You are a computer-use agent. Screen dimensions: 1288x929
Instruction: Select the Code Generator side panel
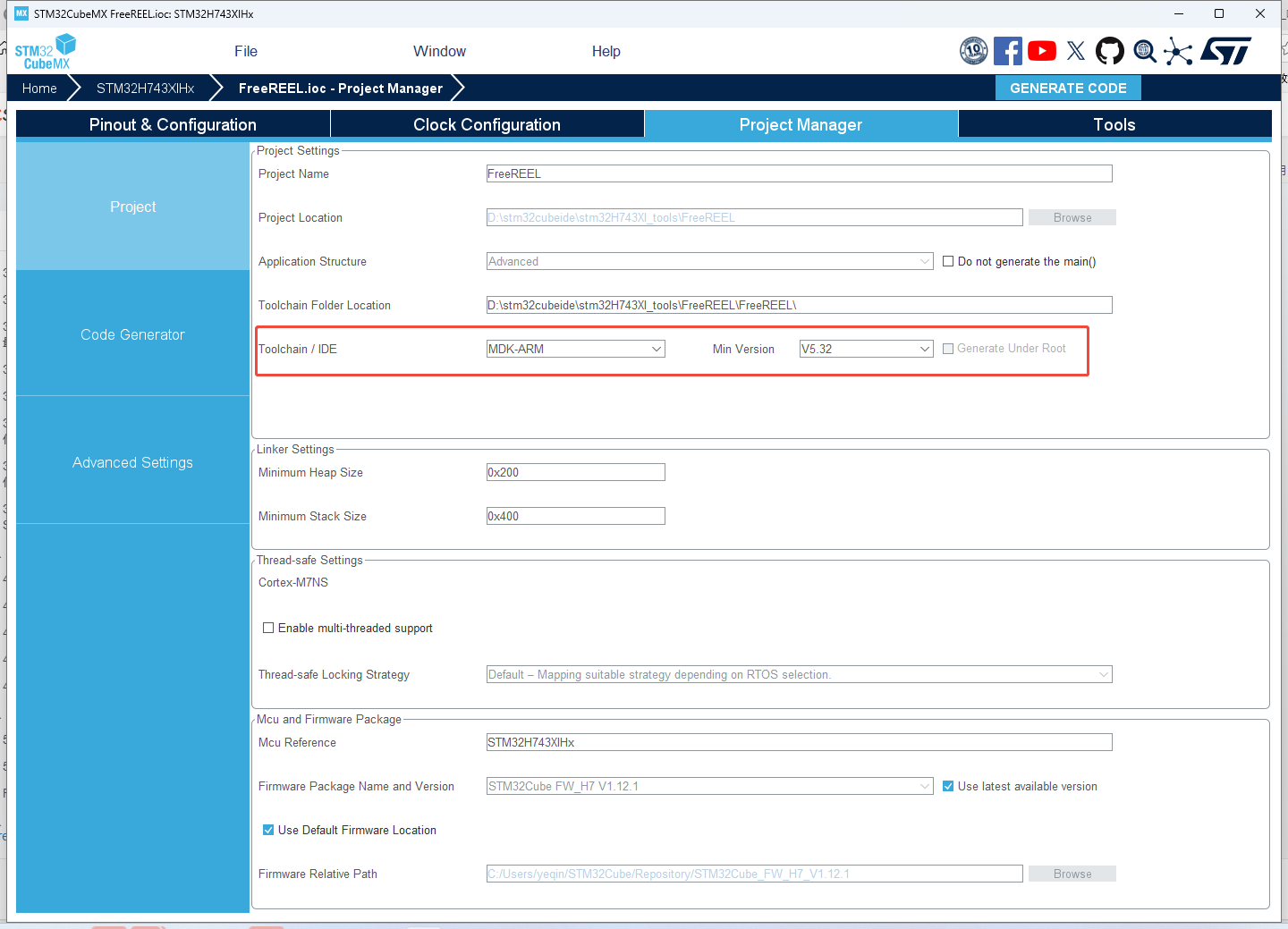click(132, 334)
